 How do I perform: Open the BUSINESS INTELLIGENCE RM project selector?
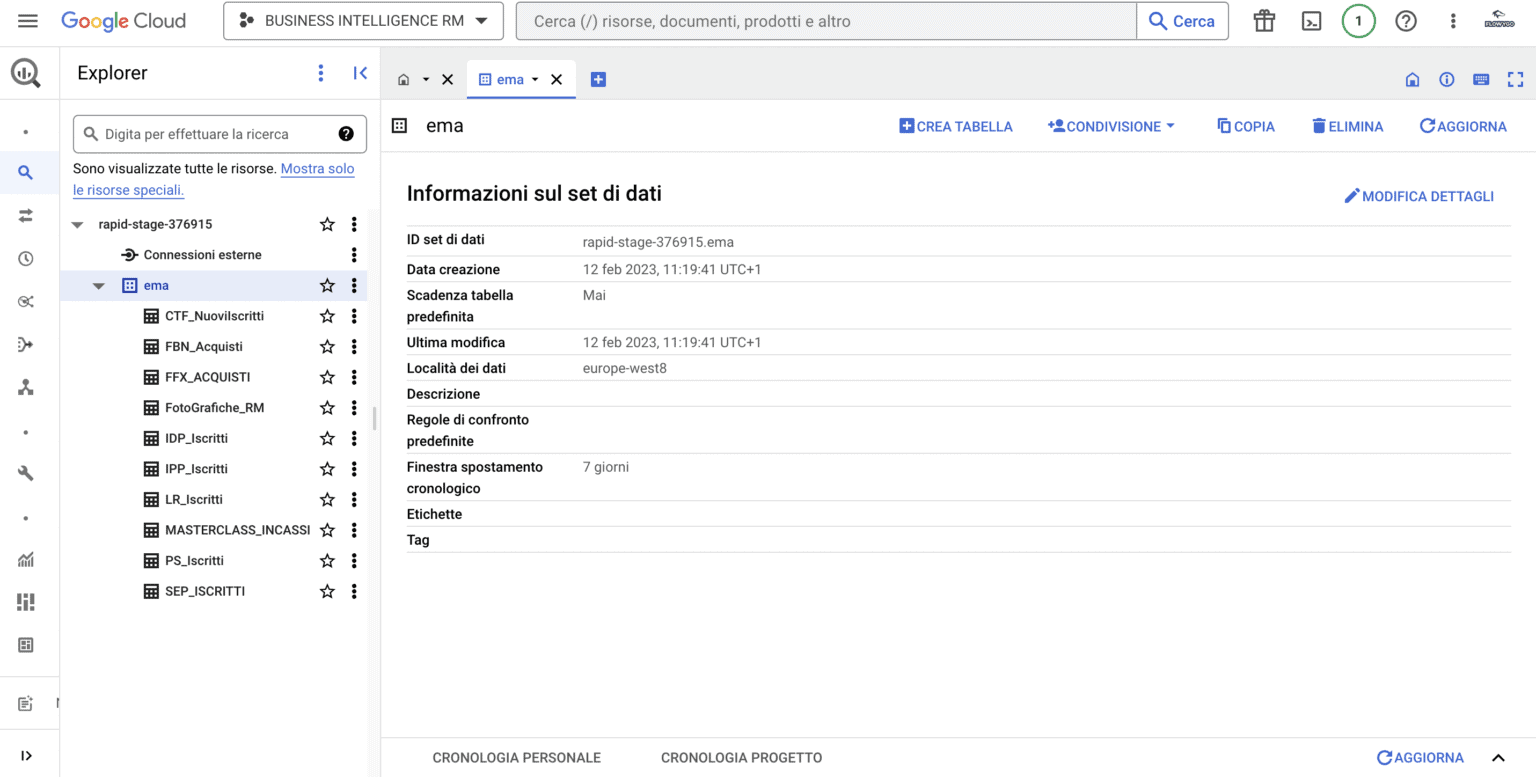[x=362, y=20]
